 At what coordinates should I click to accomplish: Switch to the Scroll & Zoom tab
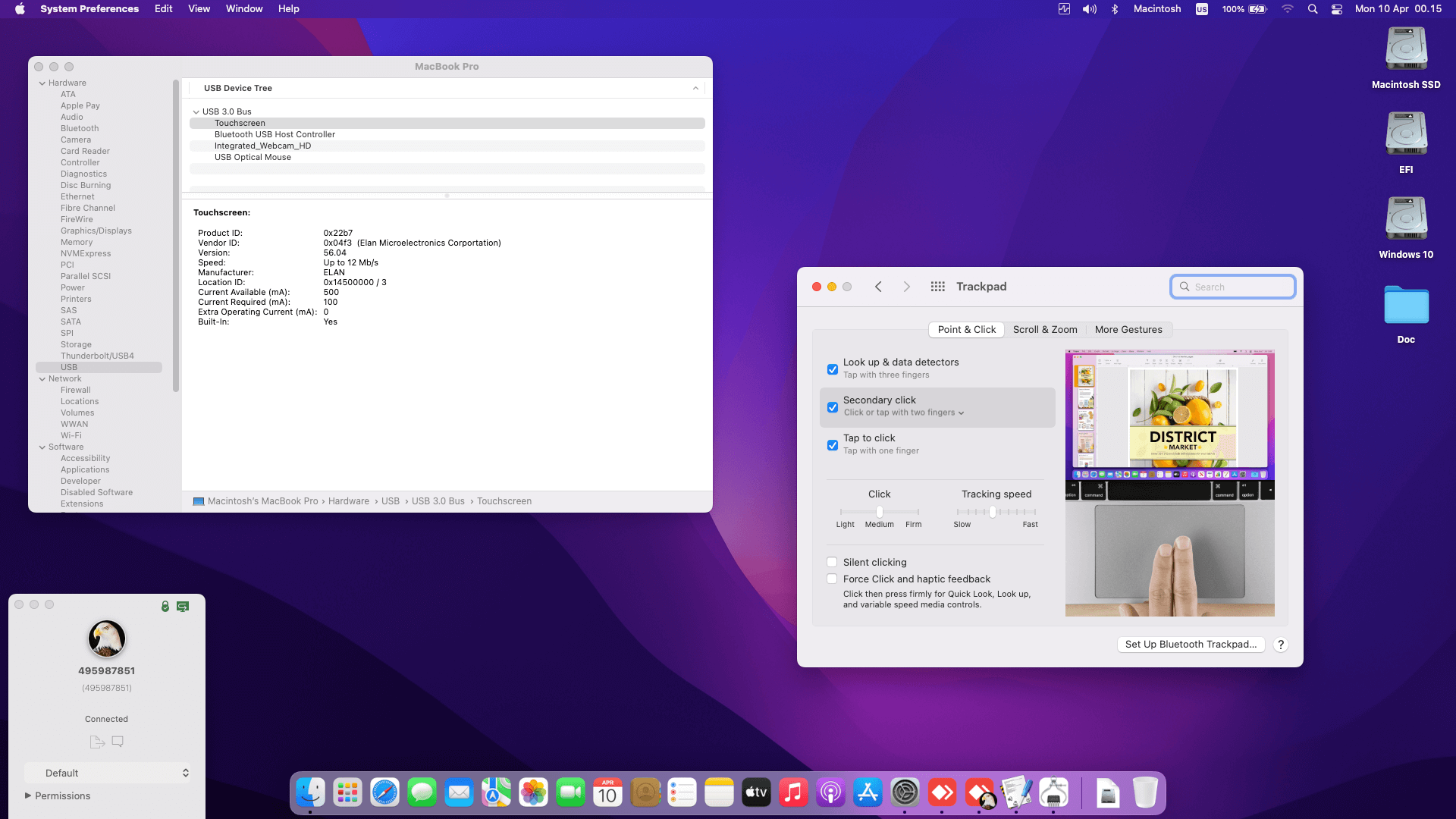point(1044,330)
